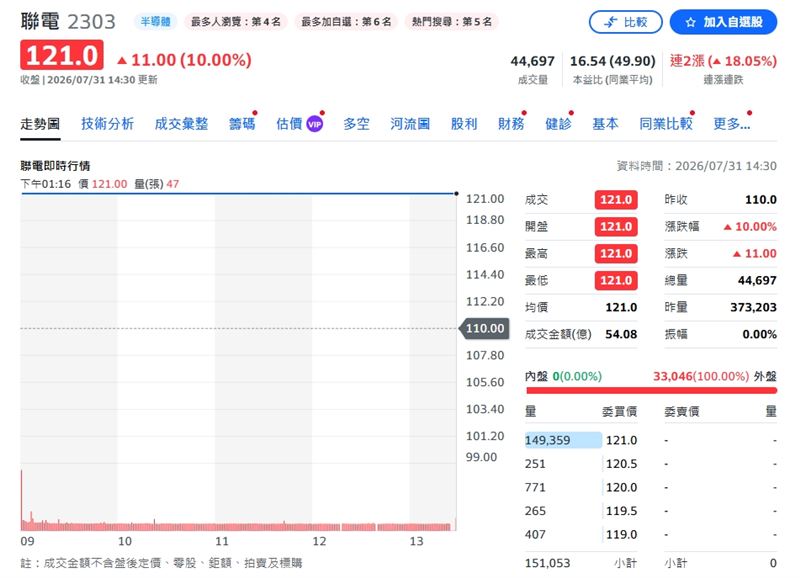Switch to the 多空 tab
The width and height of the screenshot is (800, 578).
[356, 124]
